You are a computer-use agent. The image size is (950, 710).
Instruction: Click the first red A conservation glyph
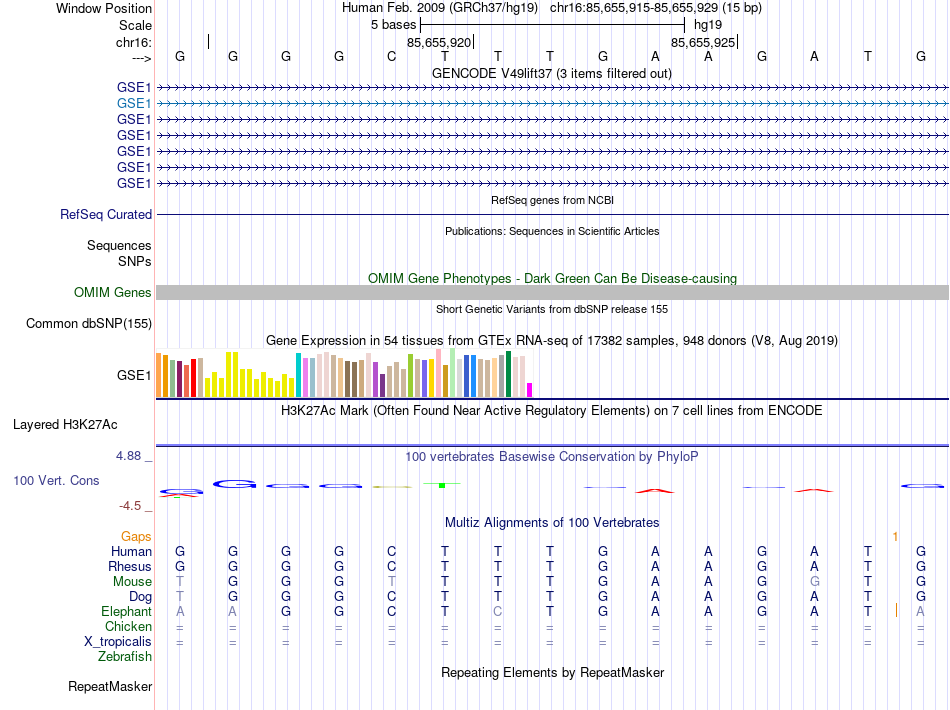coord(655,491)
